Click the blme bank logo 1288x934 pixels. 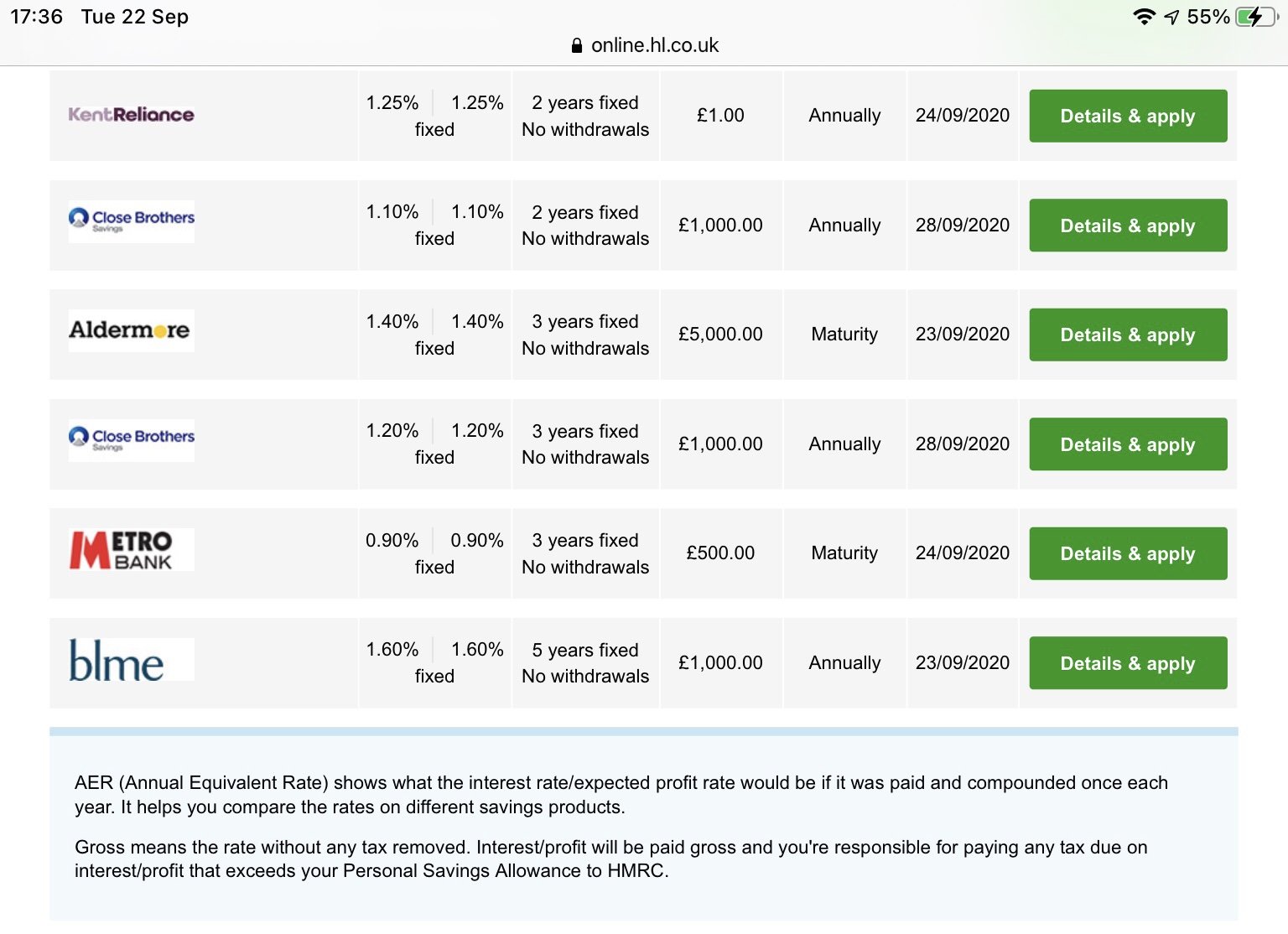117,661
